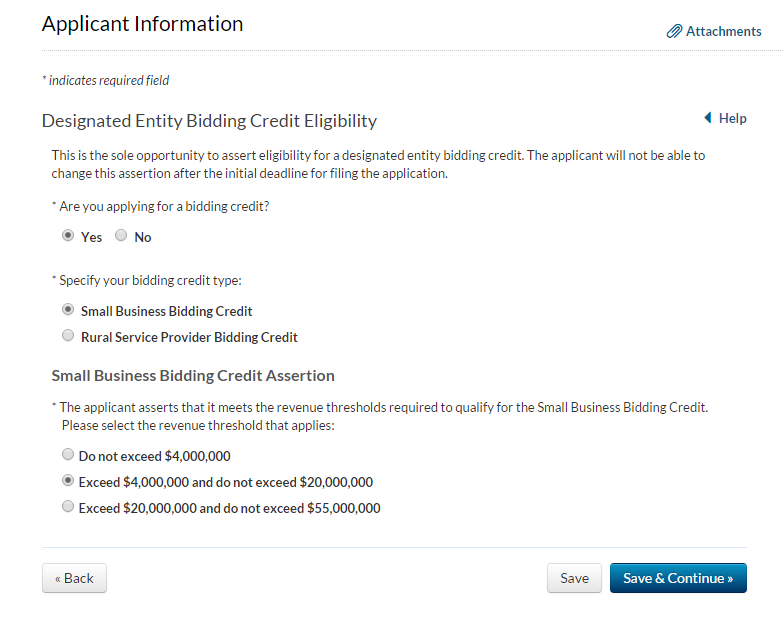Click the '* indicates required field' note
This screenshot has width=784, height=641.
click(105, 80)
